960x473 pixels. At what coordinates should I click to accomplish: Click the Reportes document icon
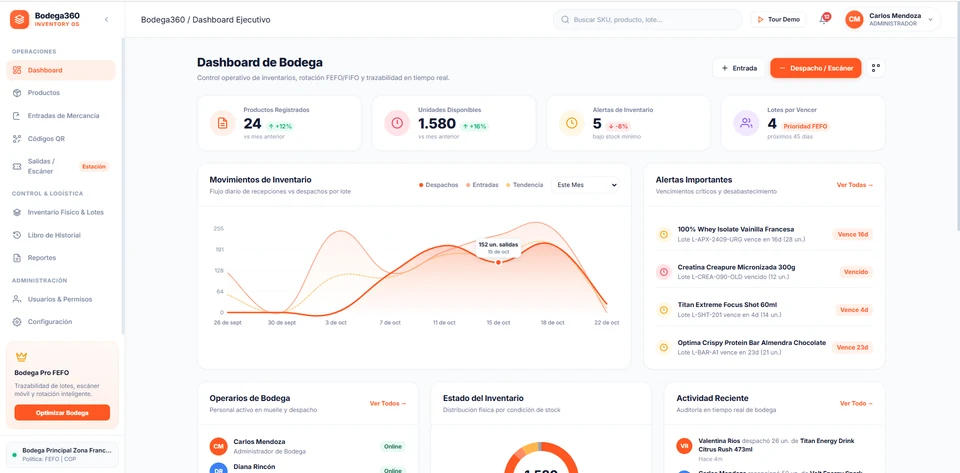[x=17, y=258]
